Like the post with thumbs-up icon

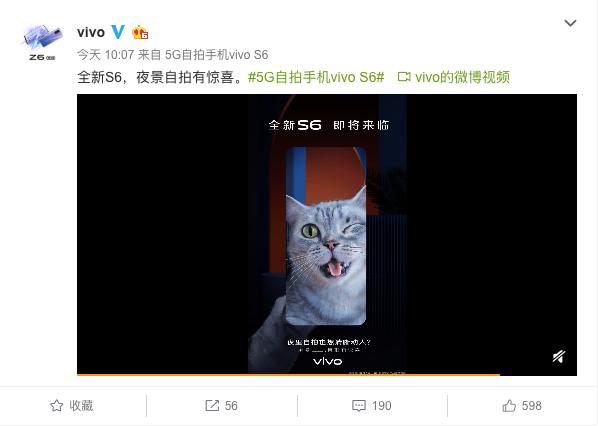tap(509, 405)
